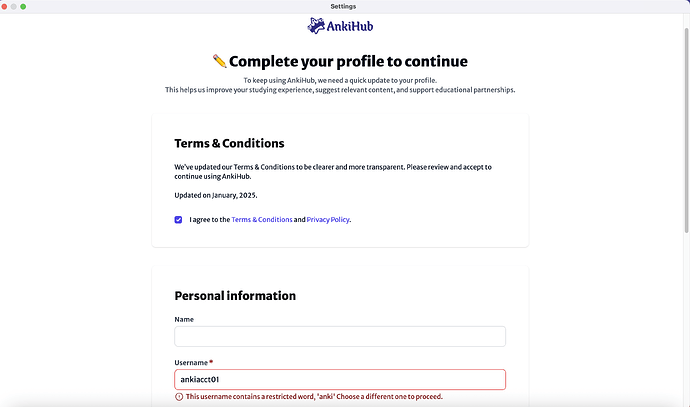Open the Terms & Conditions link
This screenshot has width=690, height=407.
(x=262, y=220)
